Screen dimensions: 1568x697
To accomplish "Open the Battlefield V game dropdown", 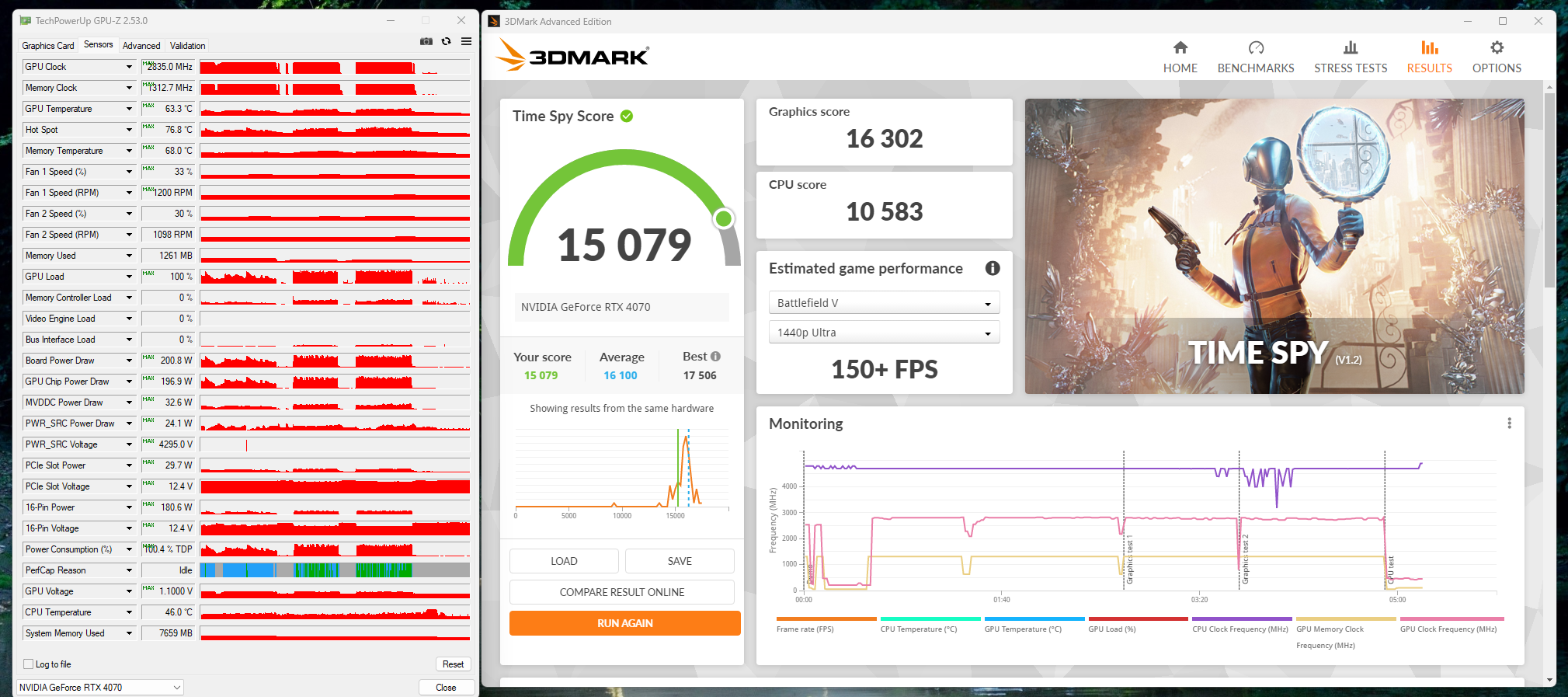I will click(884, 303).
